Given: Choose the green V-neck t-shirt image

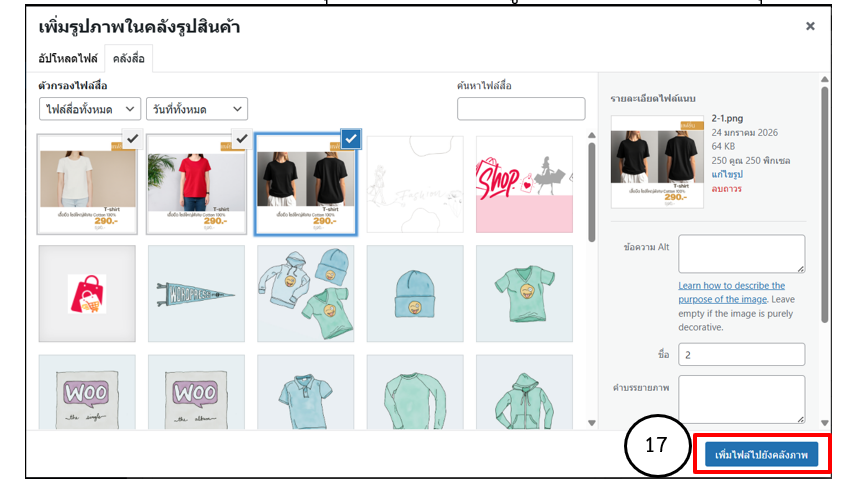Looking at the screenshot, I should tap(524, 294).
